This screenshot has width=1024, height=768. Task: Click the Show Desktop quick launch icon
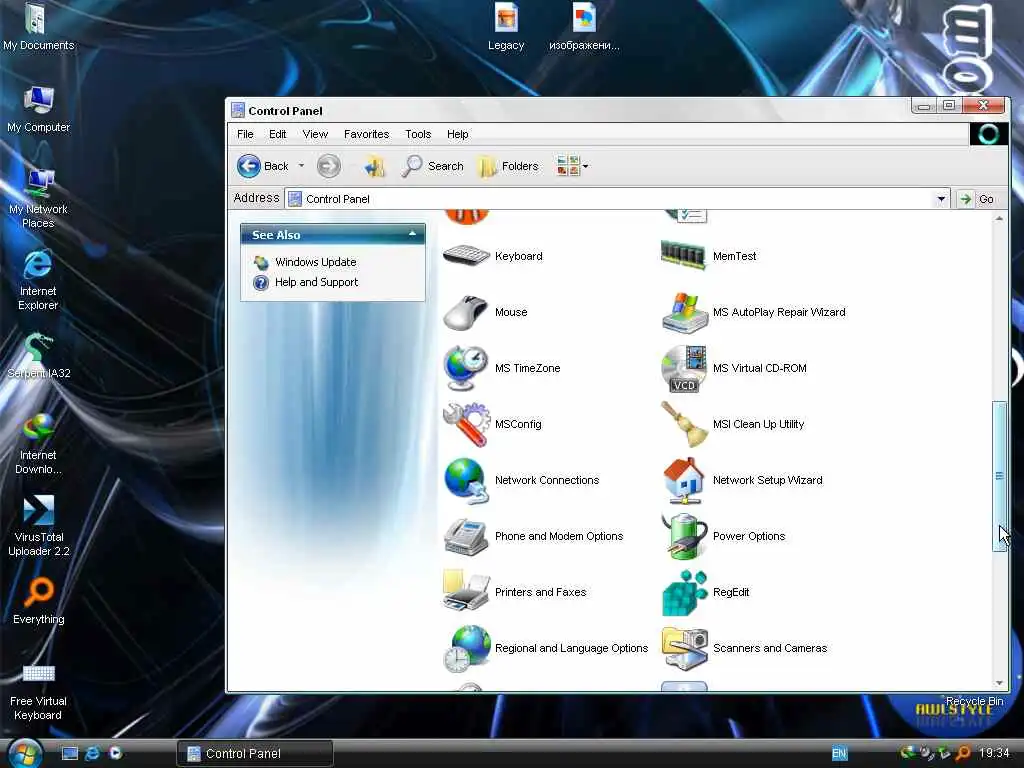point(70,753)
